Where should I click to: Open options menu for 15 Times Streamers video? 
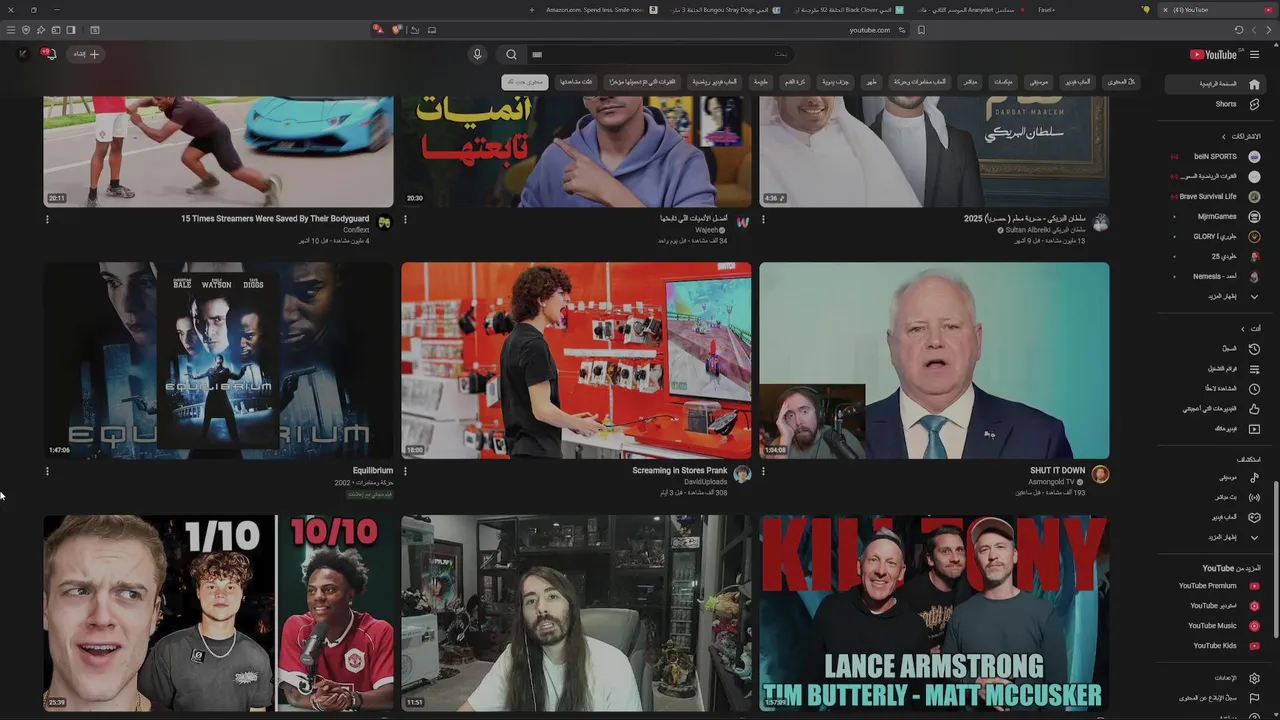[47, 219]
